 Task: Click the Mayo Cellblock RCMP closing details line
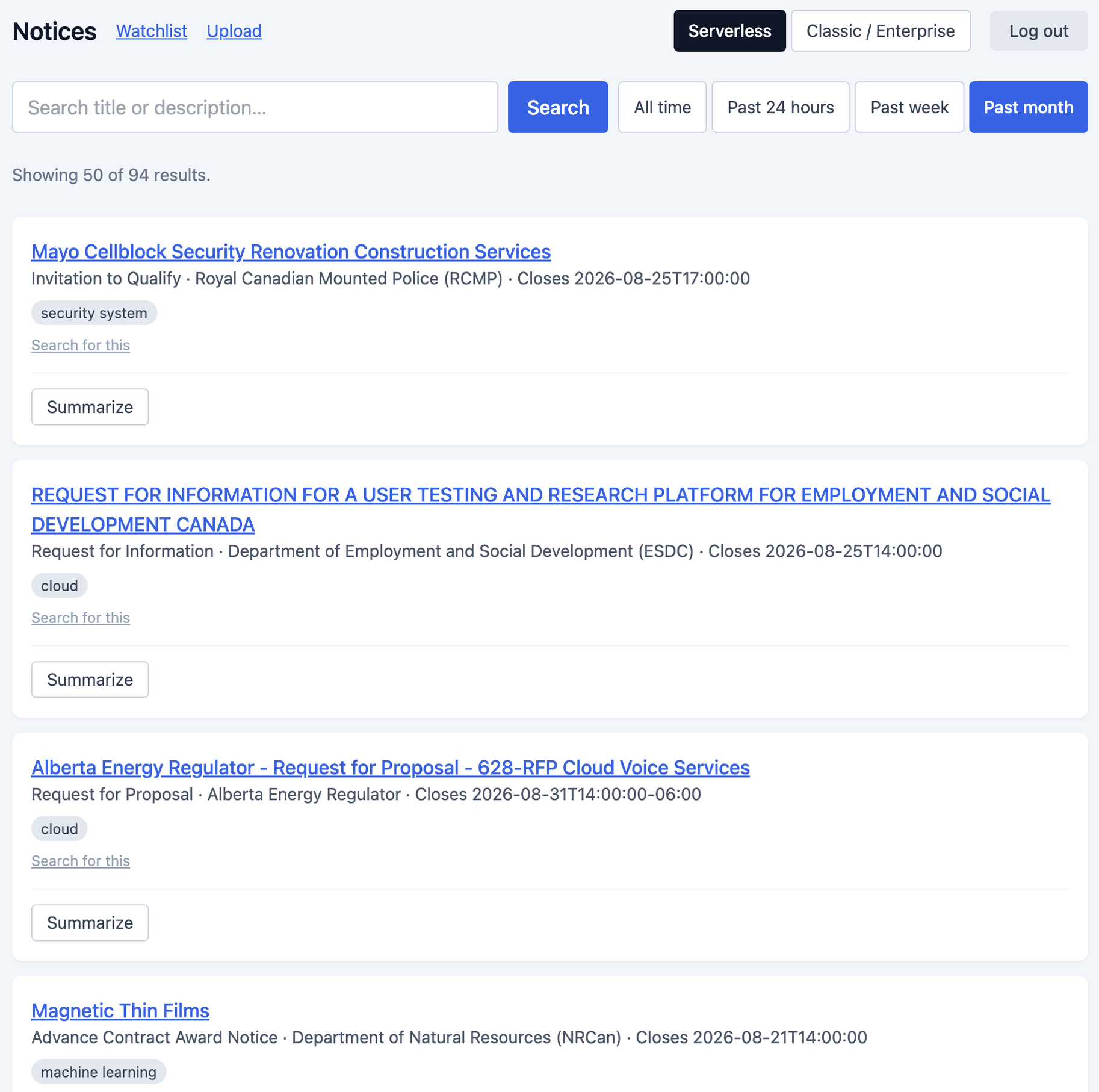tap(390, 279)
